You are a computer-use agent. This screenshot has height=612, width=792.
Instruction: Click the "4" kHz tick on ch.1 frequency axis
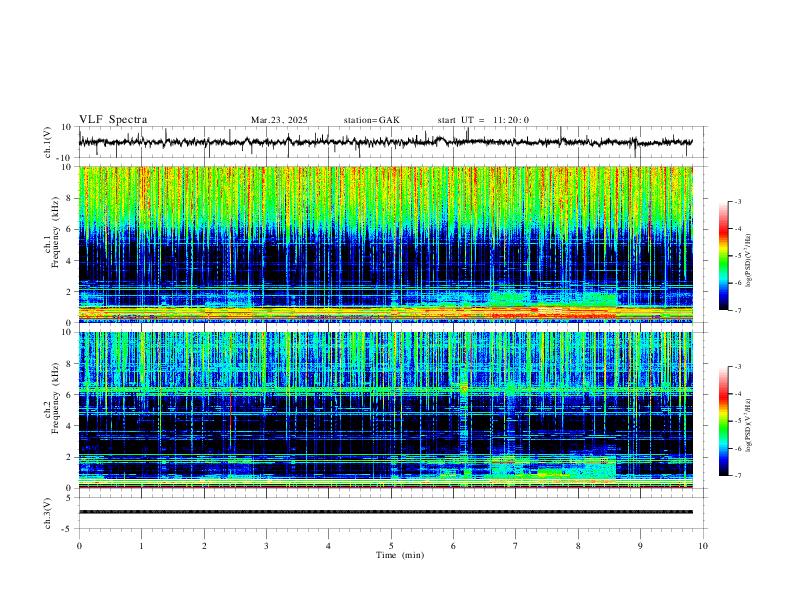70,261
